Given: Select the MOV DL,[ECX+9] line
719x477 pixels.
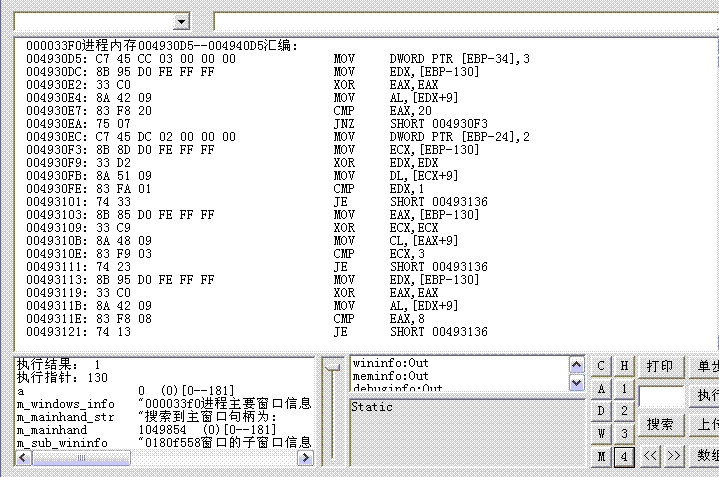Looking at the screenshot, I should pyautogui.click(x=242, y=176).
